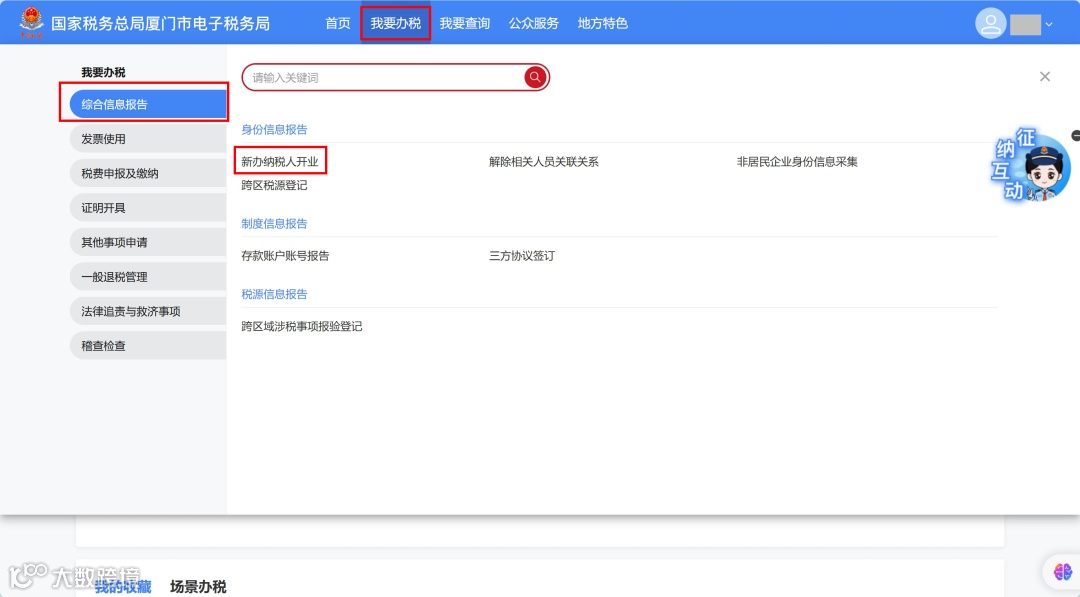Open the 制度信息报告 section heading
Image resolution: width=1080 pixels, height=597 pixels.
point(274,223)
